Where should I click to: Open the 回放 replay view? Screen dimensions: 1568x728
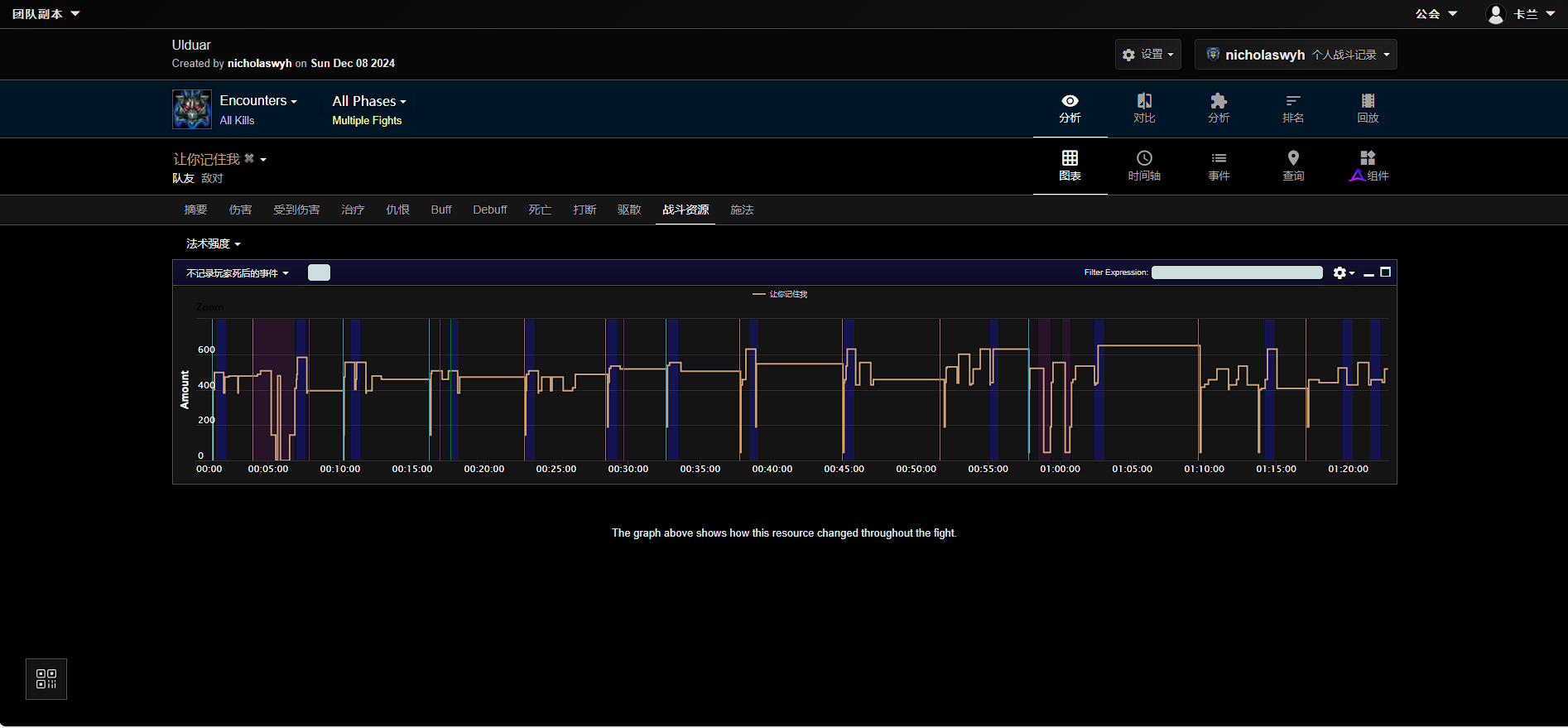coord(1368,108)
